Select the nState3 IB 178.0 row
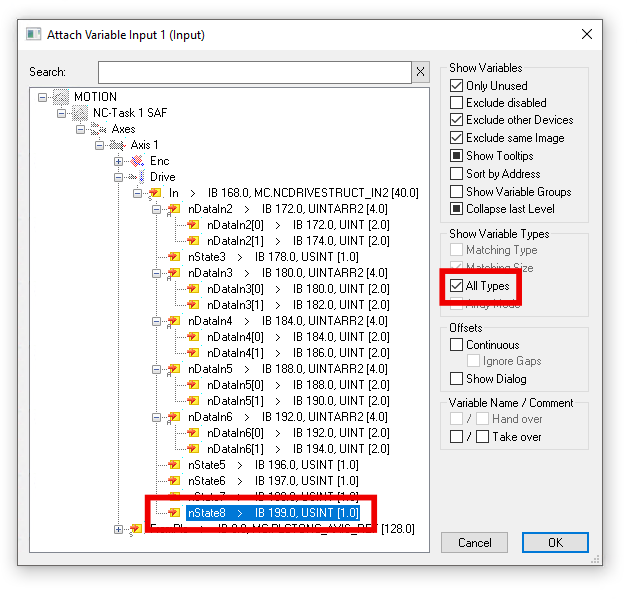Screen dimensions: 637x599 tap(273, 257)
